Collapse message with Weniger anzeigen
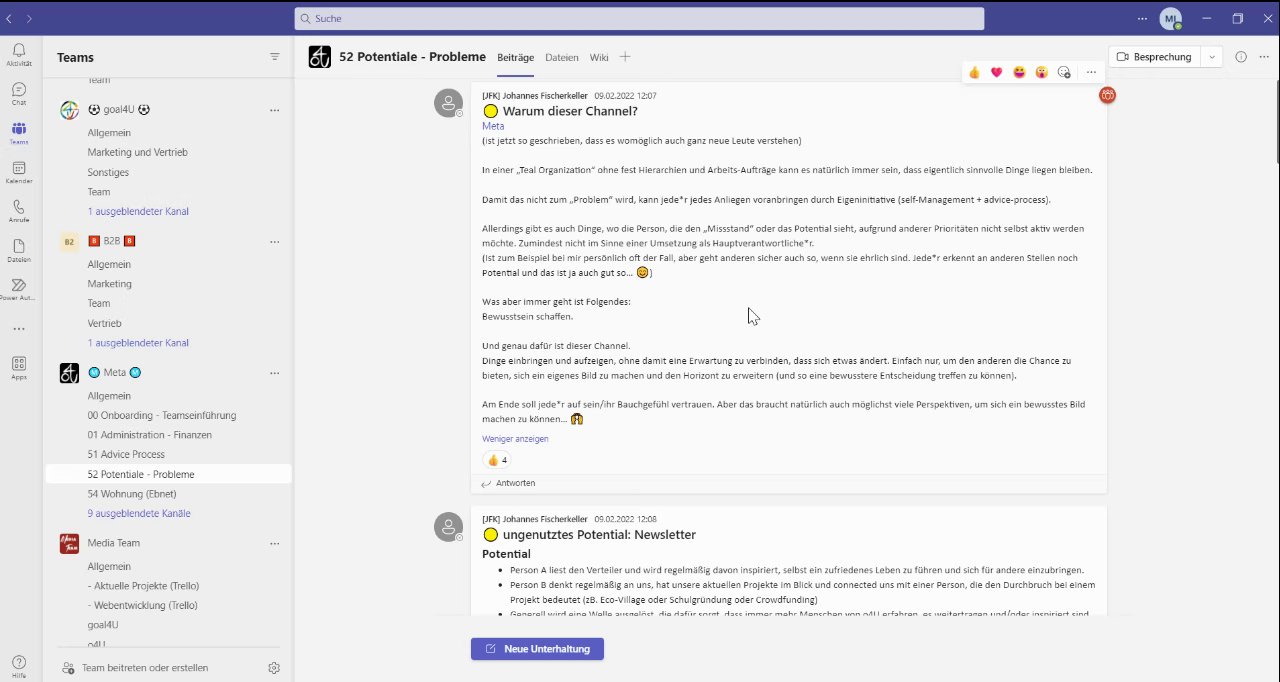The width and height of the screenshot is (1280, 682). tap(515, 439)
